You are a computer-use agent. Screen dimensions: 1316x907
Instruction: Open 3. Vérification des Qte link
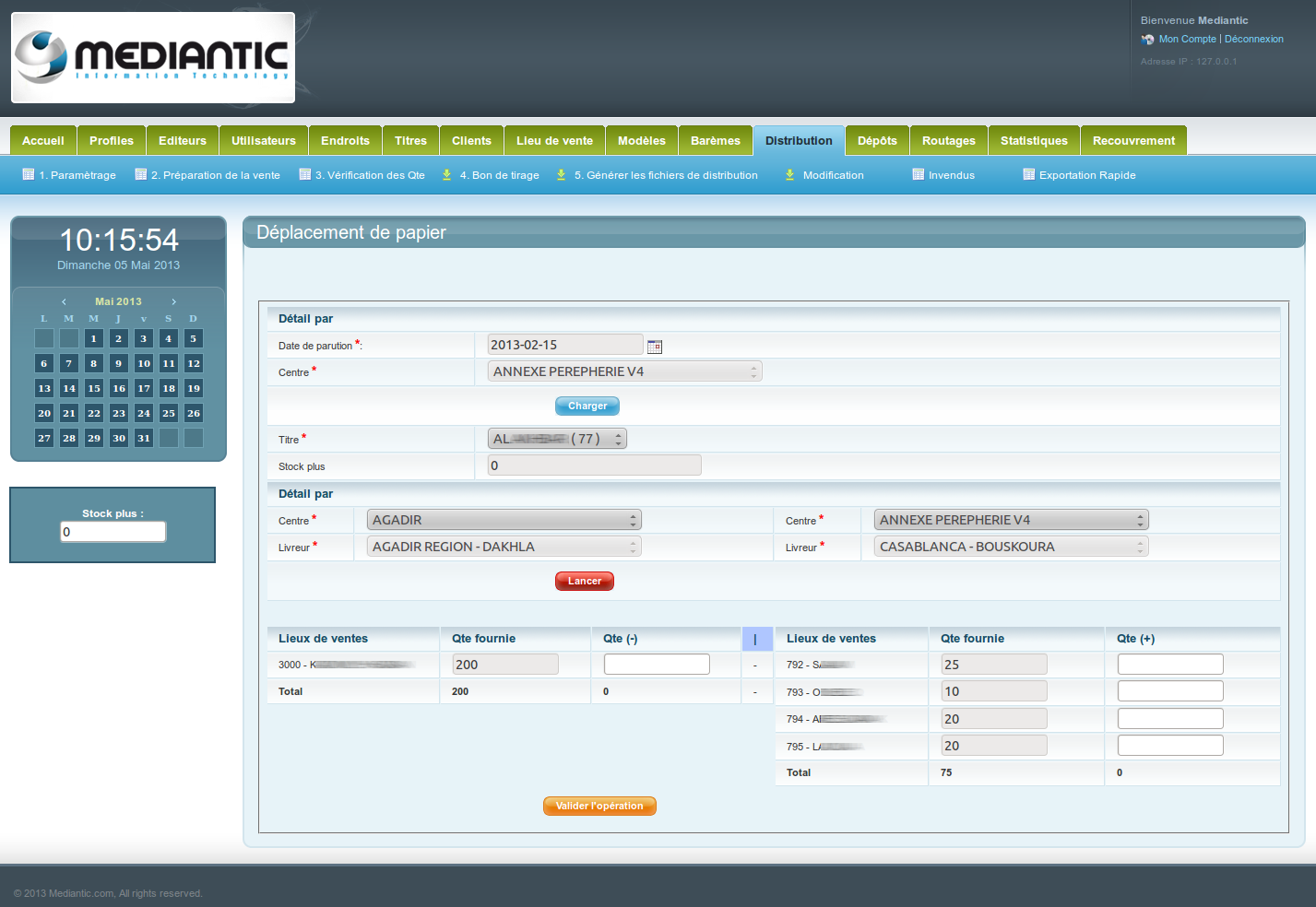click(x=370, y=175)
